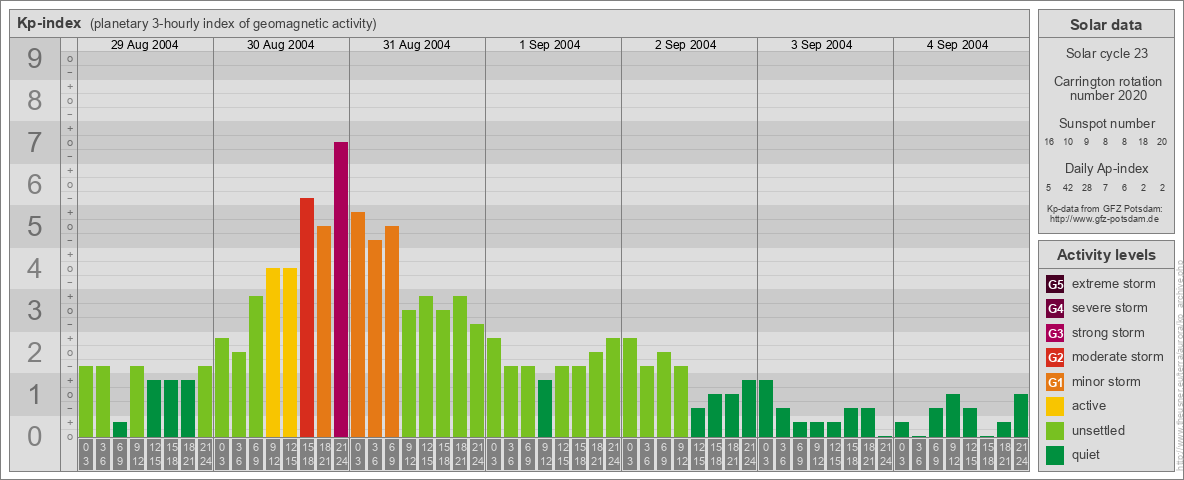The width and height of the screenshot is (1184, 480).
Task: Click the 21-24 bar on 4 Sep
Action: click(1021, 415)
